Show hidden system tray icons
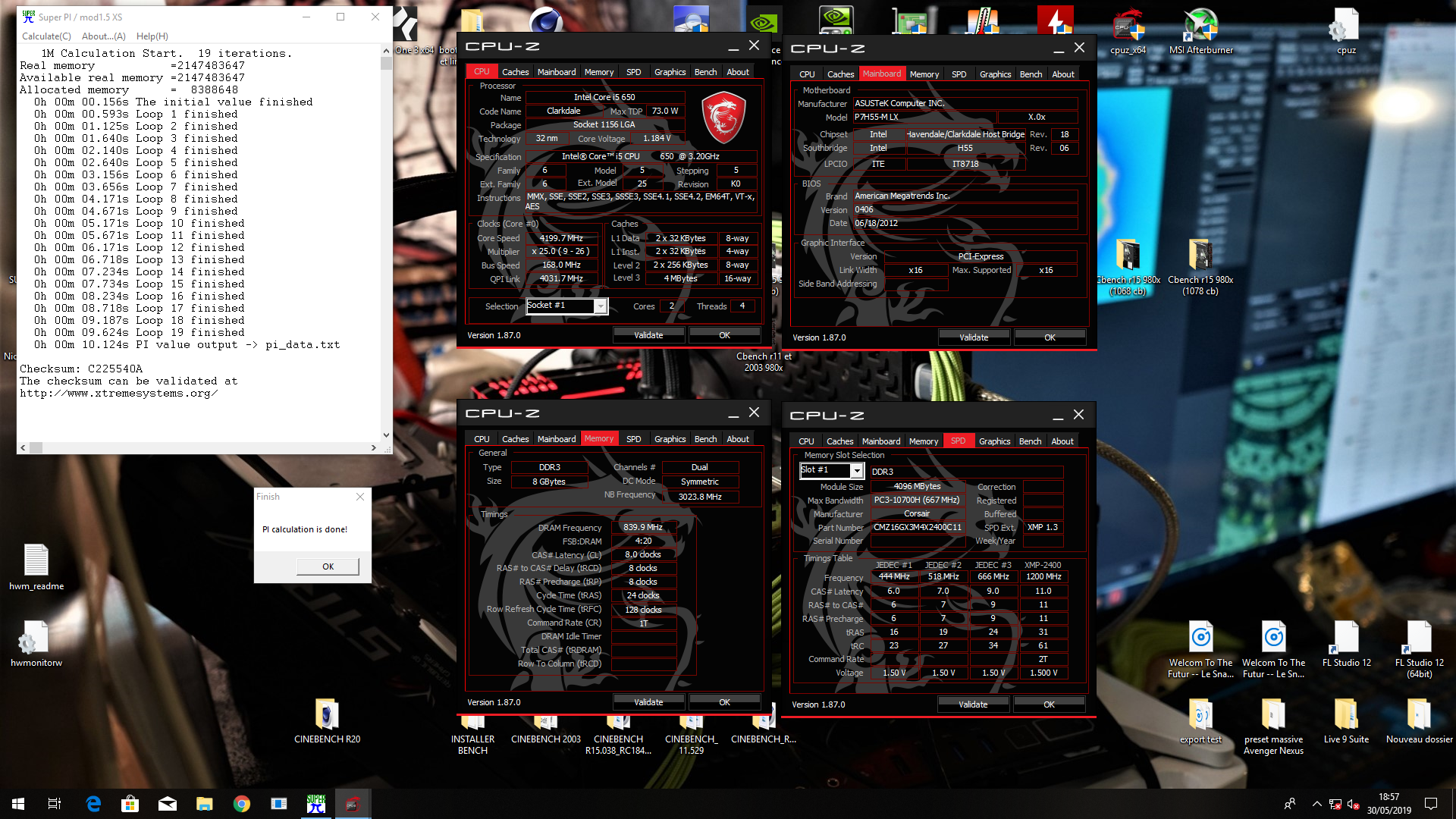Image resolution: width=1456 pixels, height=819 pixels. tap(1316, 804)
